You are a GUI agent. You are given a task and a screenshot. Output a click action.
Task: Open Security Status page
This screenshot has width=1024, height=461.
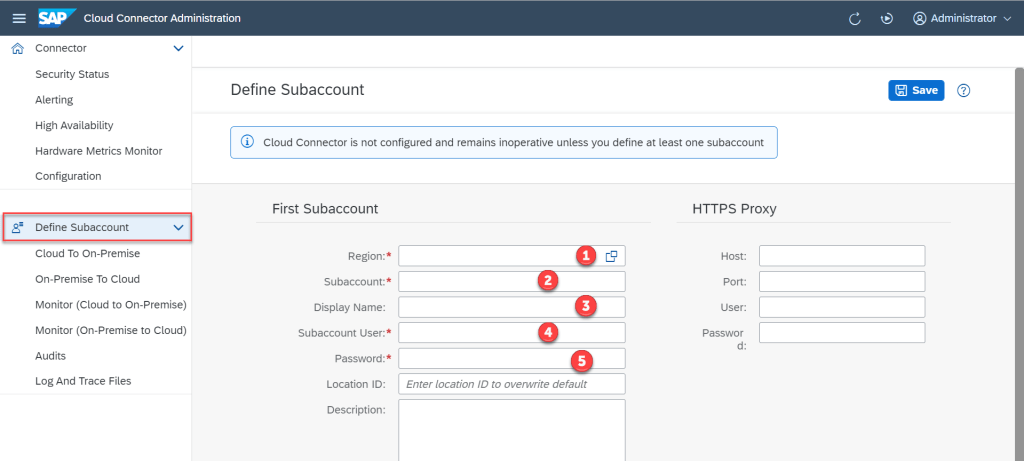pos(72,74)
